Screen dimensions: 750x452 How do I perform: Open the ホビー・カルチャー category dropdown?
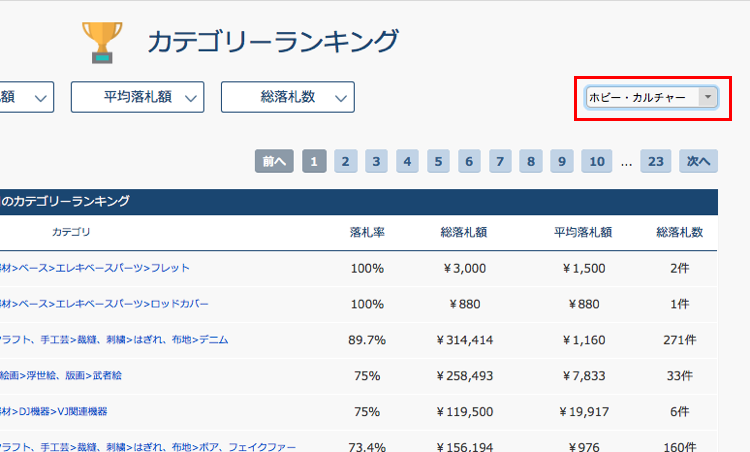pos(651,97)
